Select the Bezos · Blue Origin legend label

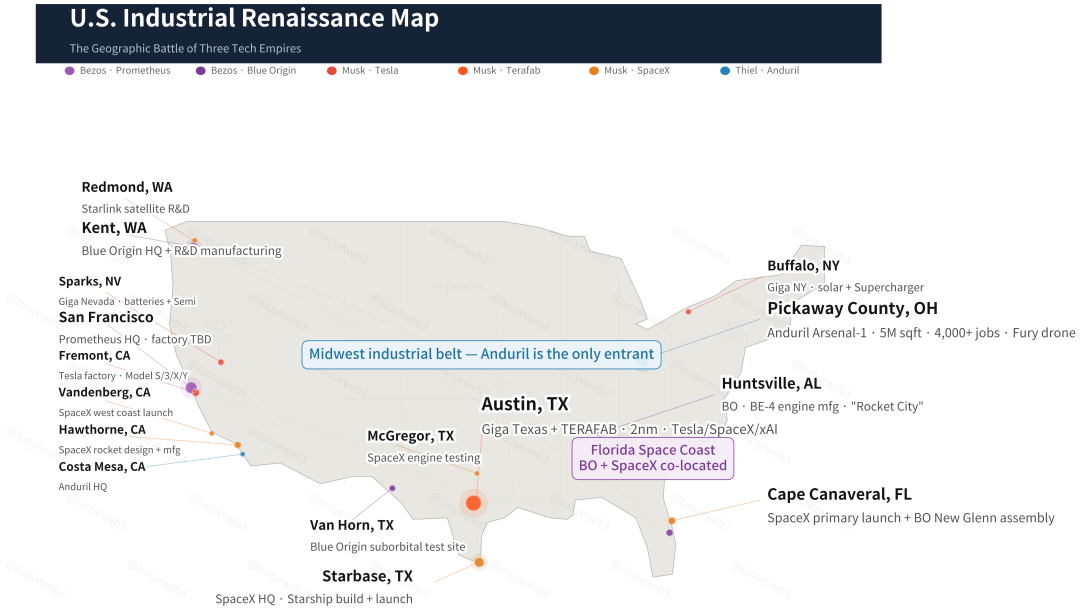(253, 71)
